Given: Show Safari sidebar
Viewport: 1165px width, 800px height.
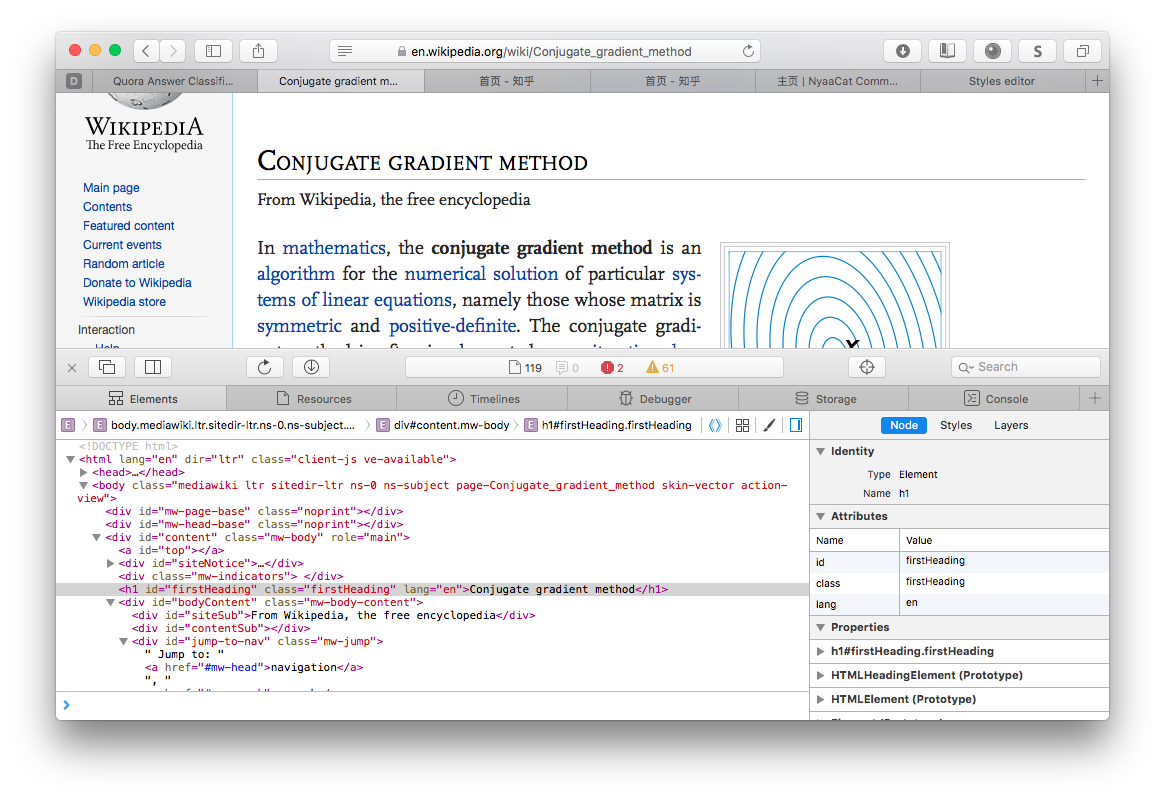Looking at the screenshot, I should 213,51.
